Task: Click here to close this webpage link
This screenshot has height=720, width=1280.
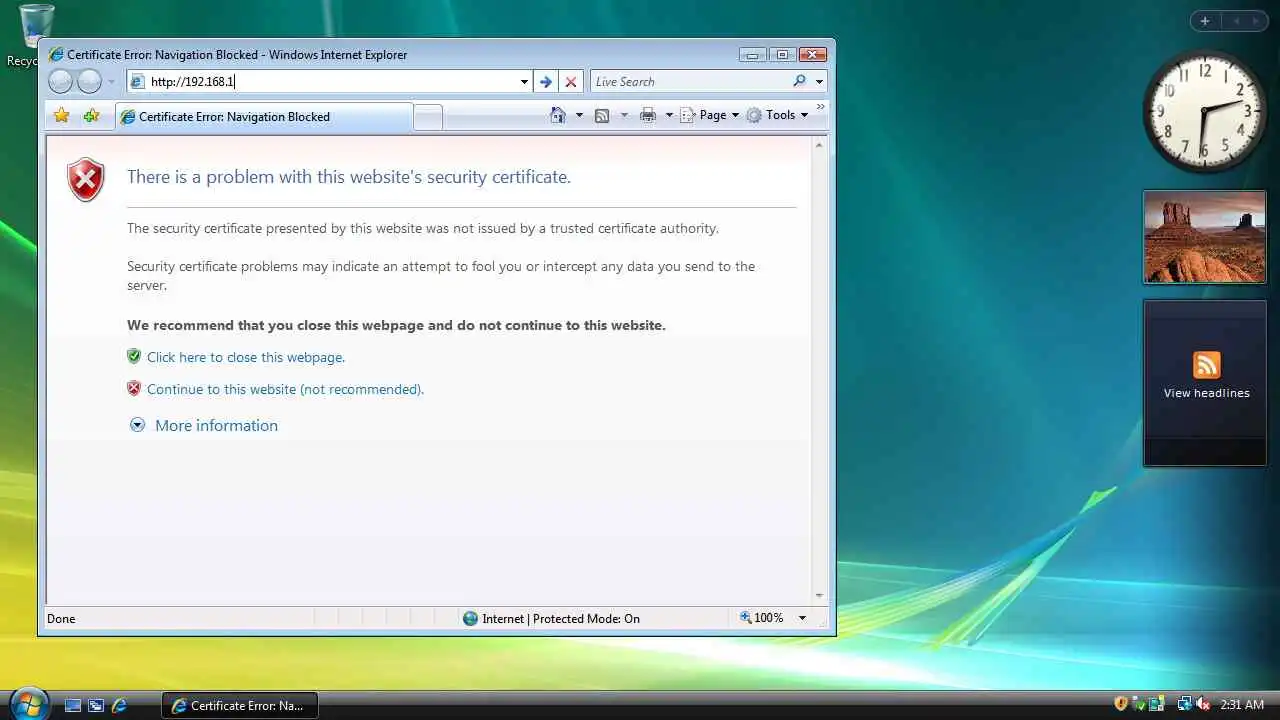Action: coord(246,357)
